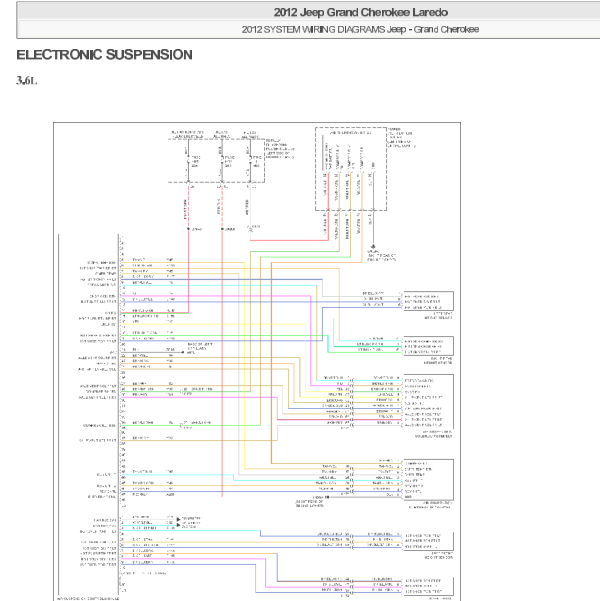The height and width of the screenshot is (601, 600).
Task: Select the topmost connector box on the right side
Action: pos(428,301)
